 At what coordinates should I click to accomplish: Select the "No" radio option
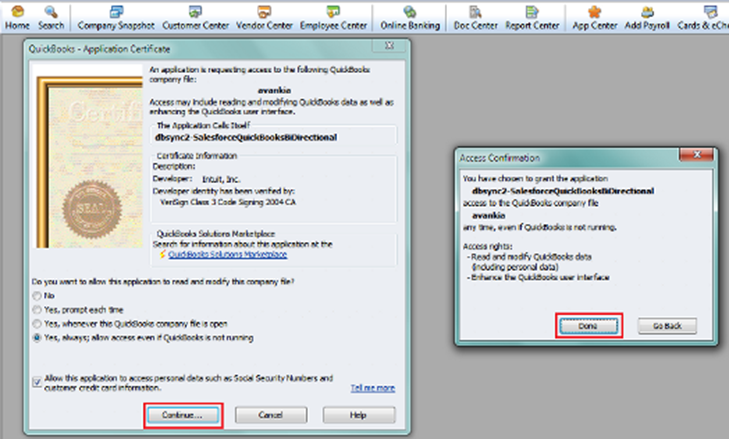click(38, 297)
